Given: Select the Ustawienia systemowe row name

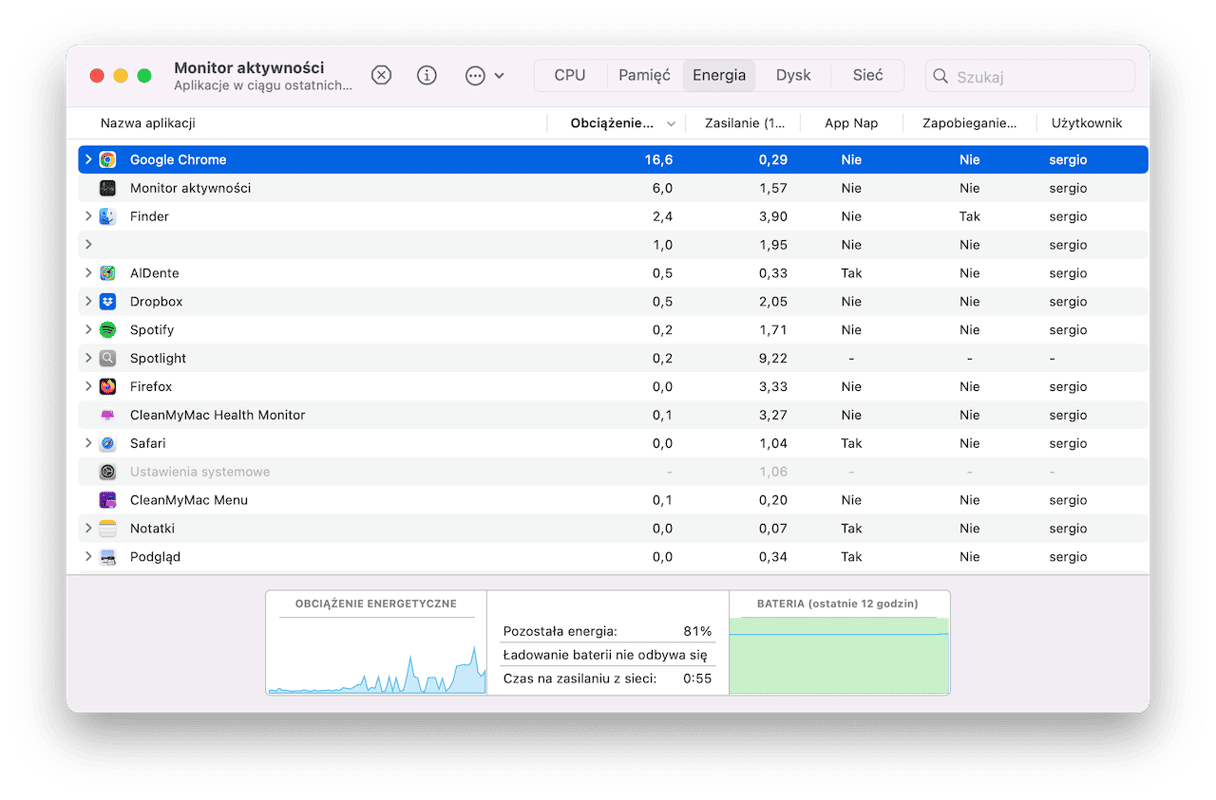Looking at the screenshot, I should click(x=200, y=472).
